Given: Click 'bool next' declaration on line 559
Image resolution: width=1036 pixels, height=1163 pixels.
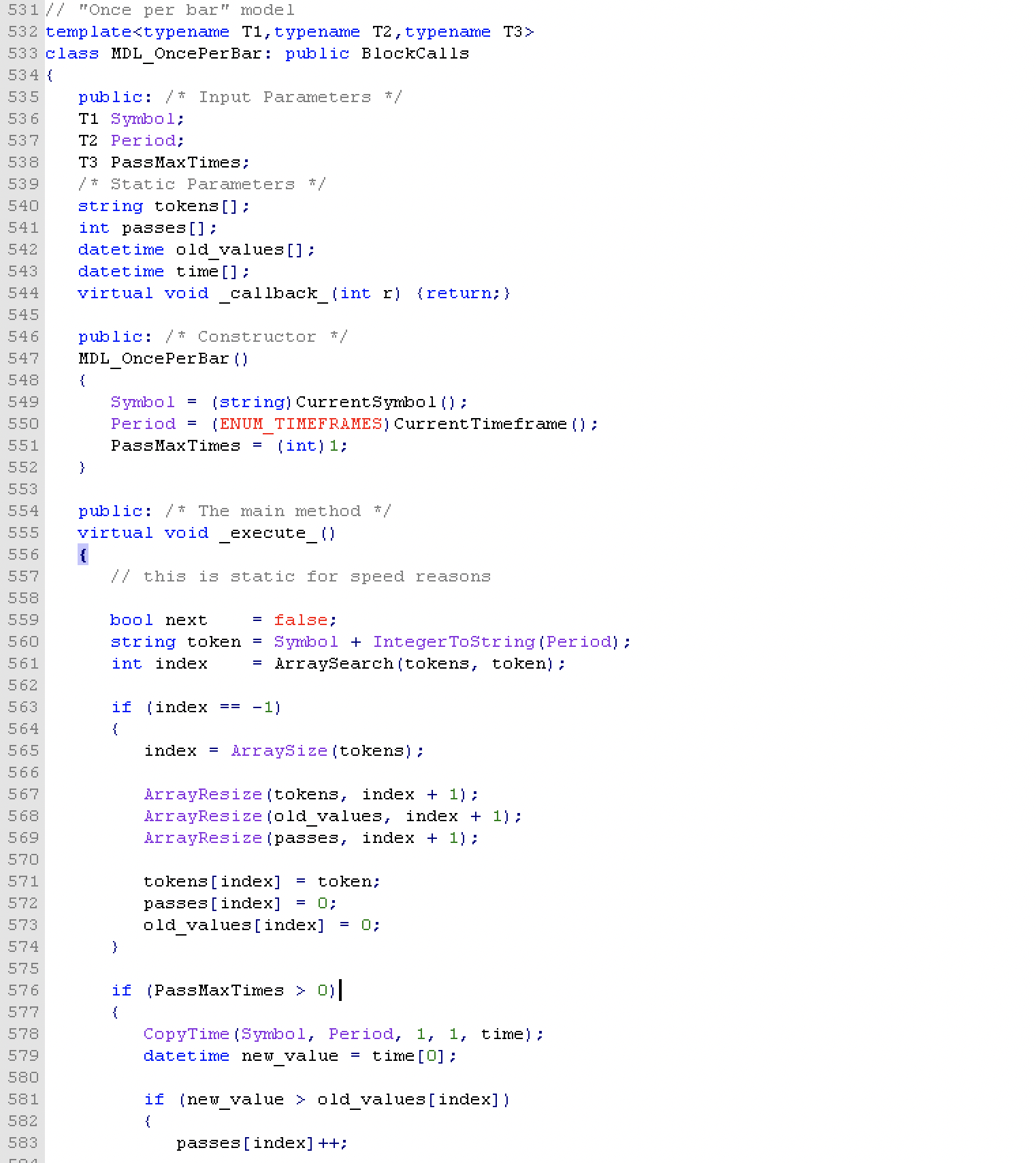Looking at the screenshot, I should [x=159, y=620].
